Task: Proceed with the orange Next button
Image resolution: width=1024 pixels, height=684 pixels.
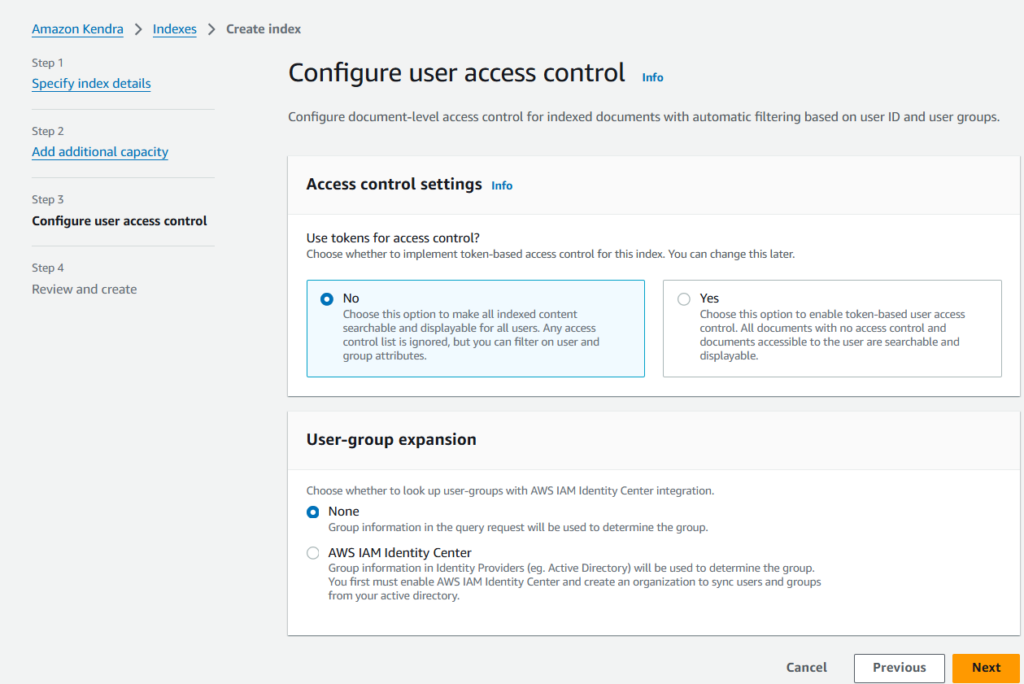Action: click(985, 668)
